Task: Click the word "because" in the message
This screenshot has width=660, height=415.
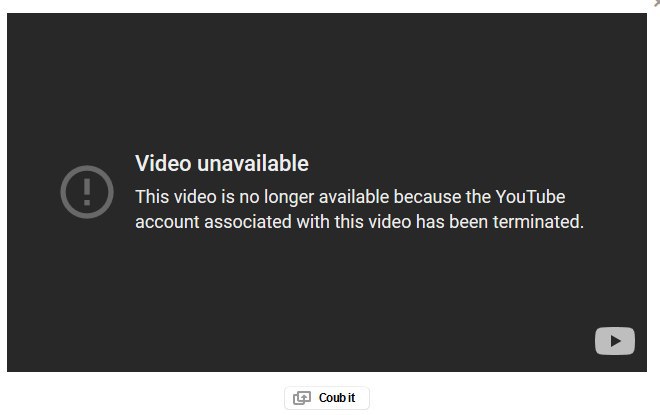Action: 427,197
